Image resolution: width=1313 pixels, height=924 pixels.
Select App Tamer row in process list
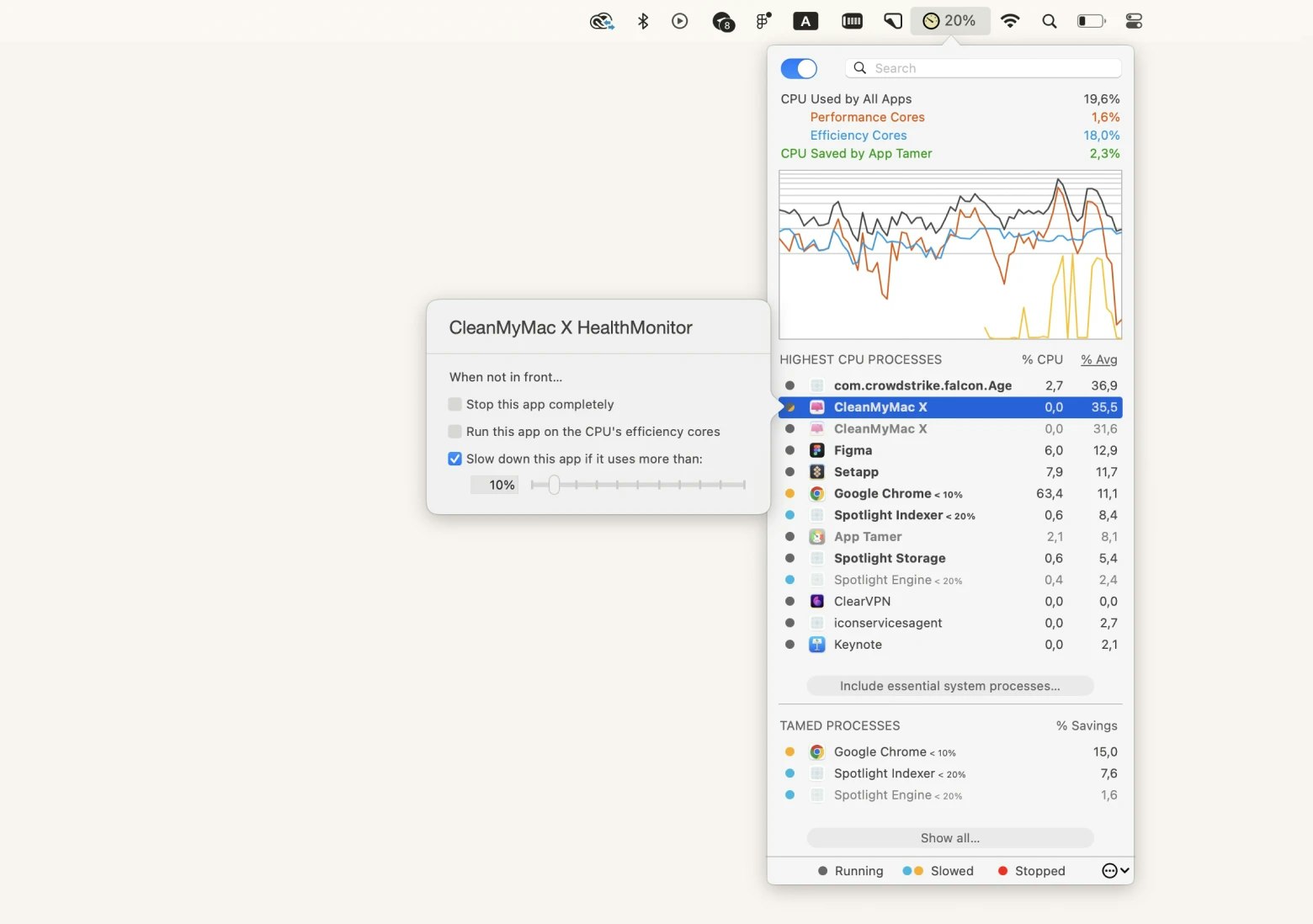[950, 537]
